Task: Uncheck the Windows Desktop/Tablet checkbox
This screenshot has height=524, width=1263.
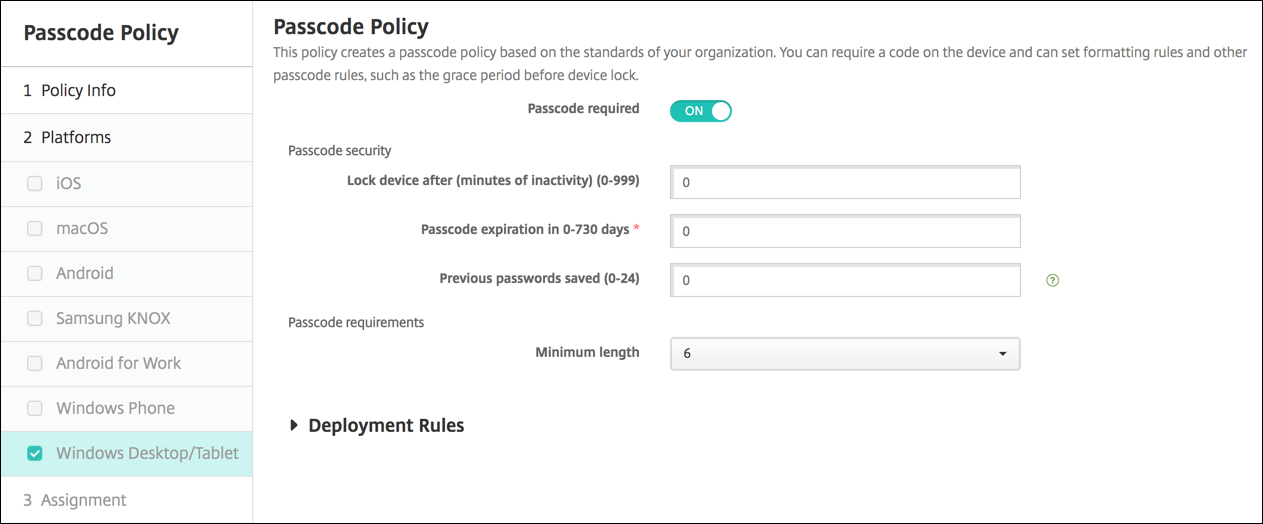Action: click(x=35, y=454)
